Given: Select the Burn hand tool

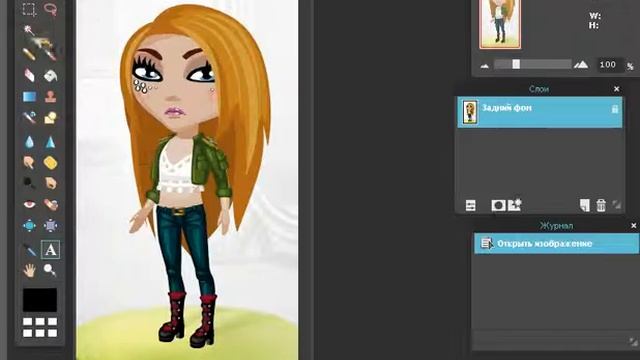Looking at the screenshot, I should tap(50, 183).
